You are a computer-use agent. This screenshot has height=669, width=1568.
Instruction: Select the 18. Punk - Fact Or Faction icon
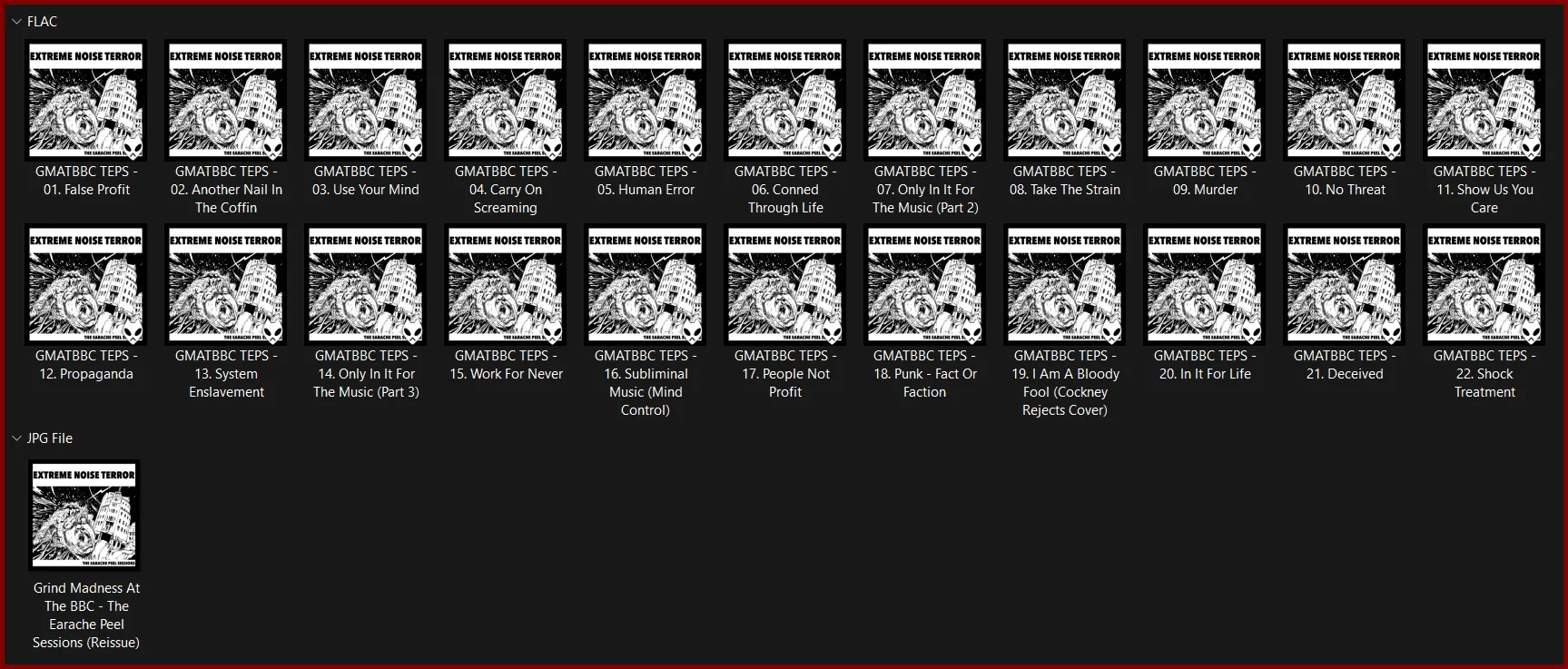pos(925,284)
